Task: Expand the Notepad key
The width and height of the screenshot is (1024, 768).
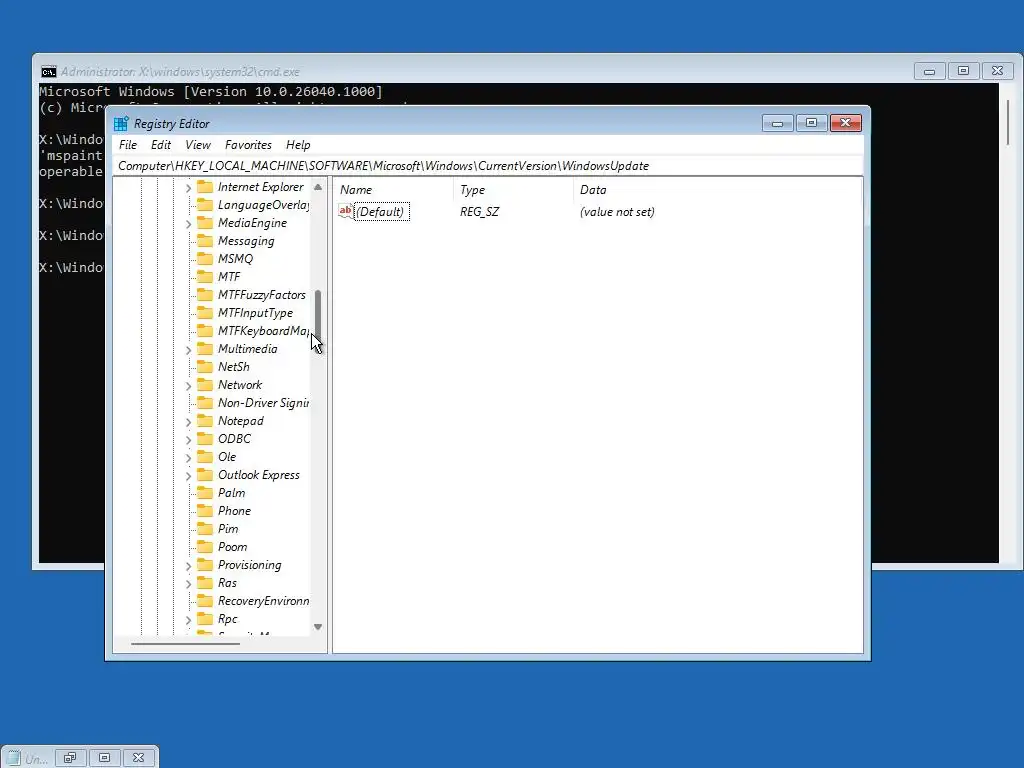Action: [x=188, y=422]
